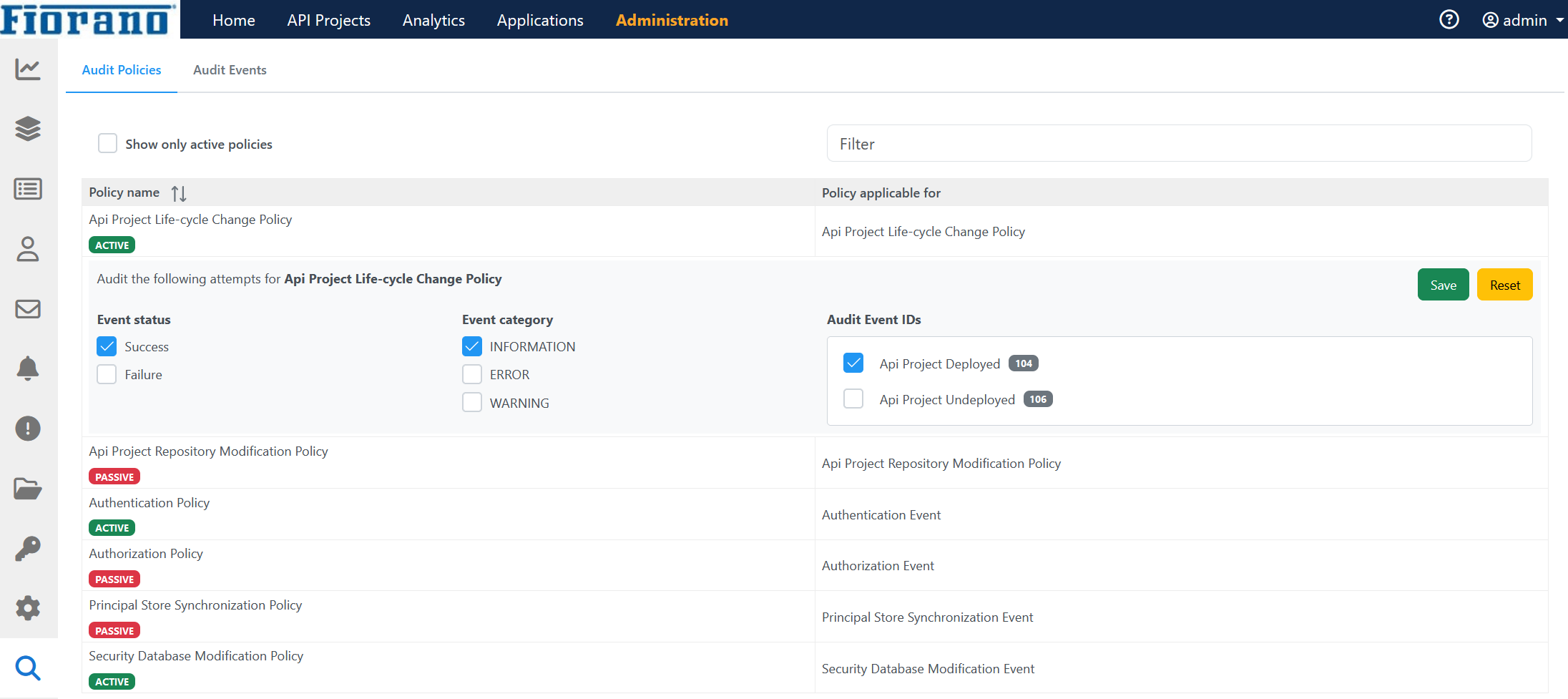Sort by Policy name column arrows
1568x699 pixels.
tap(179, 193)
